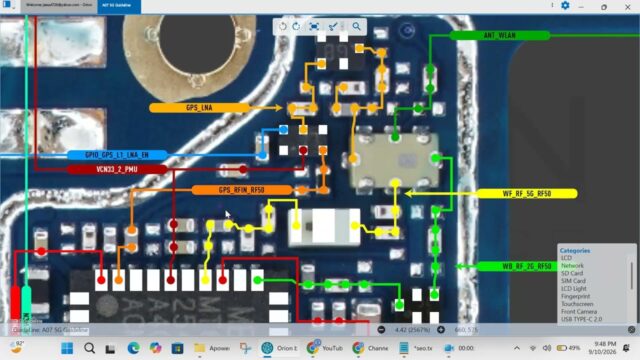This screenshot has height=360, width=640.
Task: Open battery 49% tray indicator
Action: (569, 348)
